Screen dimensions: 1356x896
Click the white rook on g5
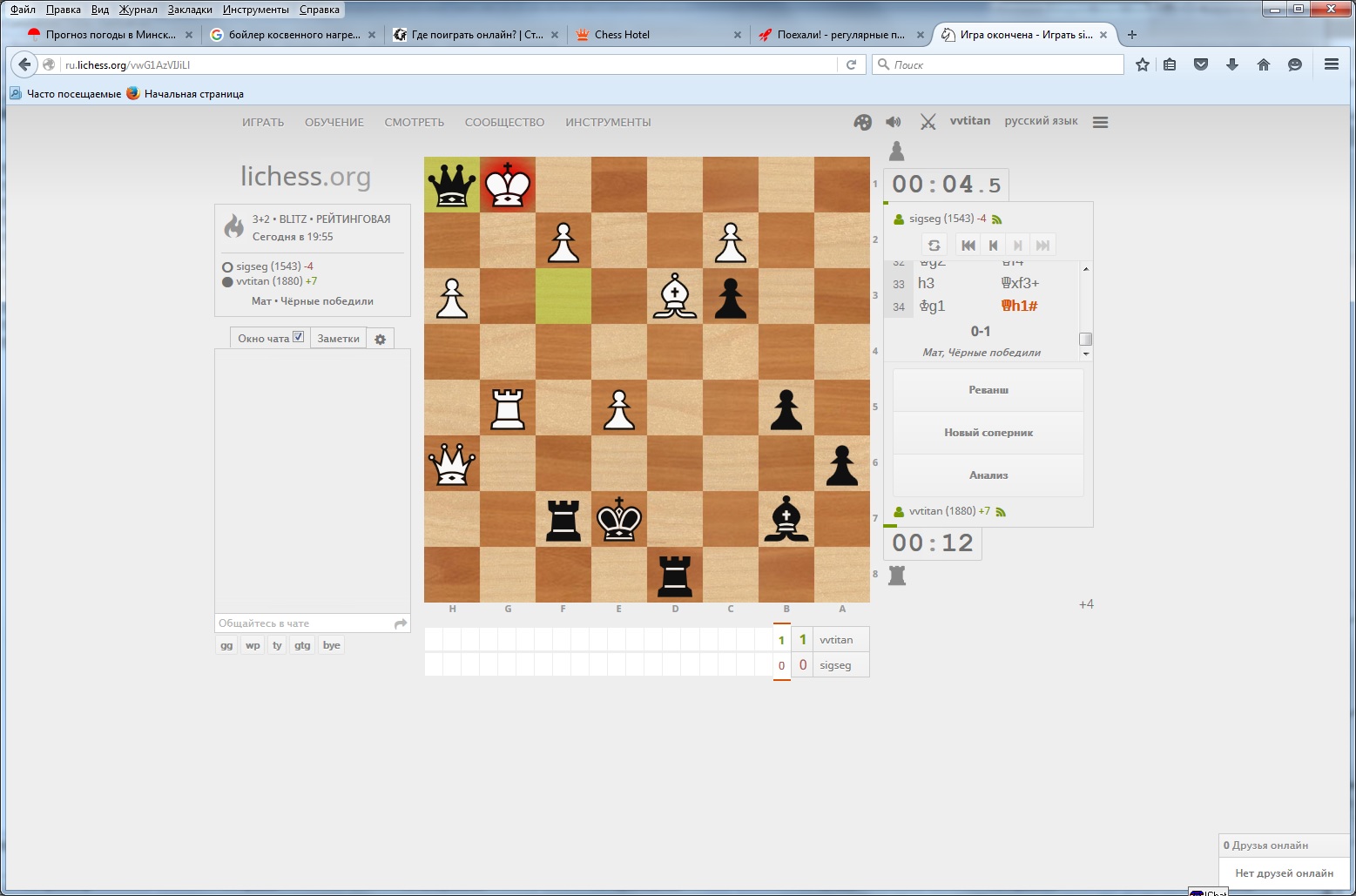(x=508, y=408)
